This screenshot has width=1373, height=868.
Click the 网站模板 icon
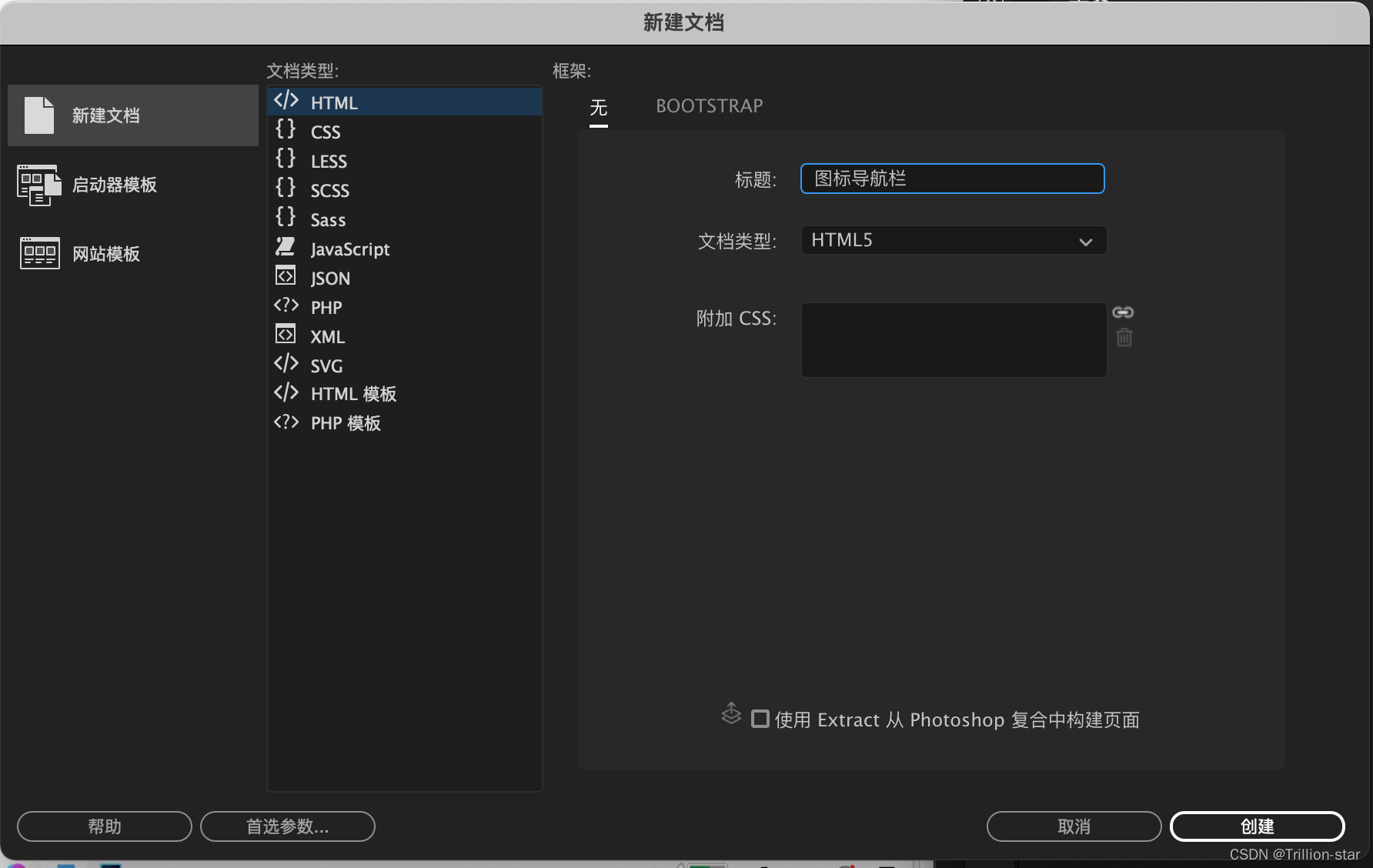point(40,253)
